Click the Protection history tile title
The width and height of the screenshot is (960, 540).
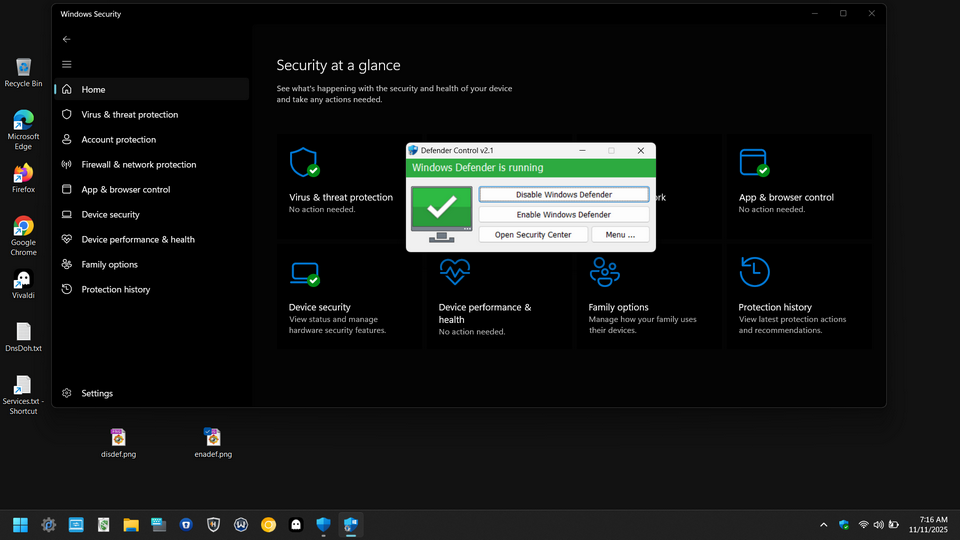[775, 307]
